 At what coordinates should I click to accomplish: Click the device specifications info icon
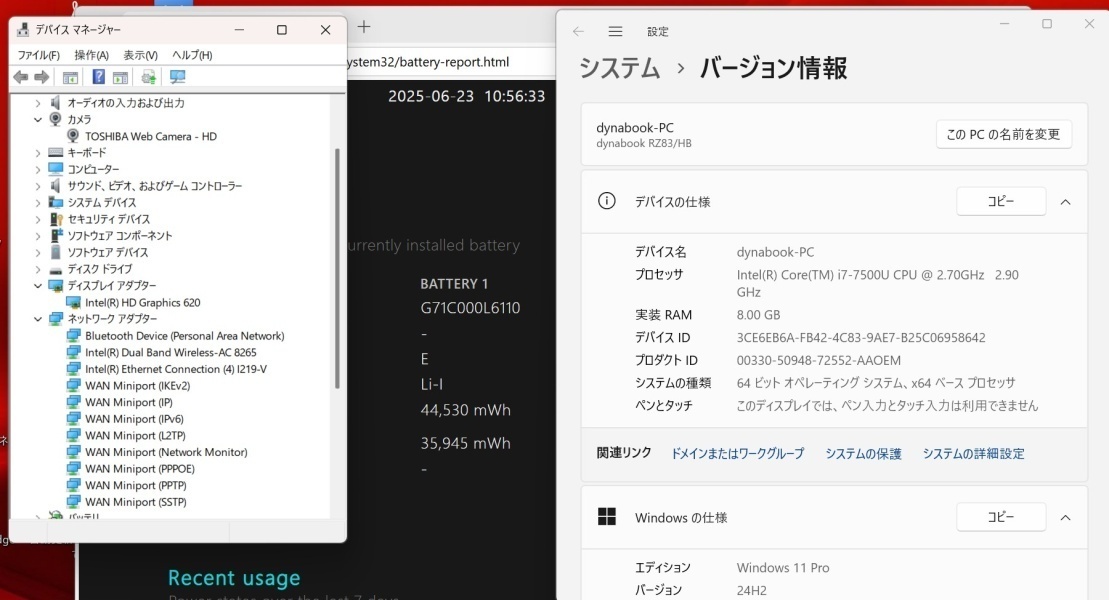(607, 201)
